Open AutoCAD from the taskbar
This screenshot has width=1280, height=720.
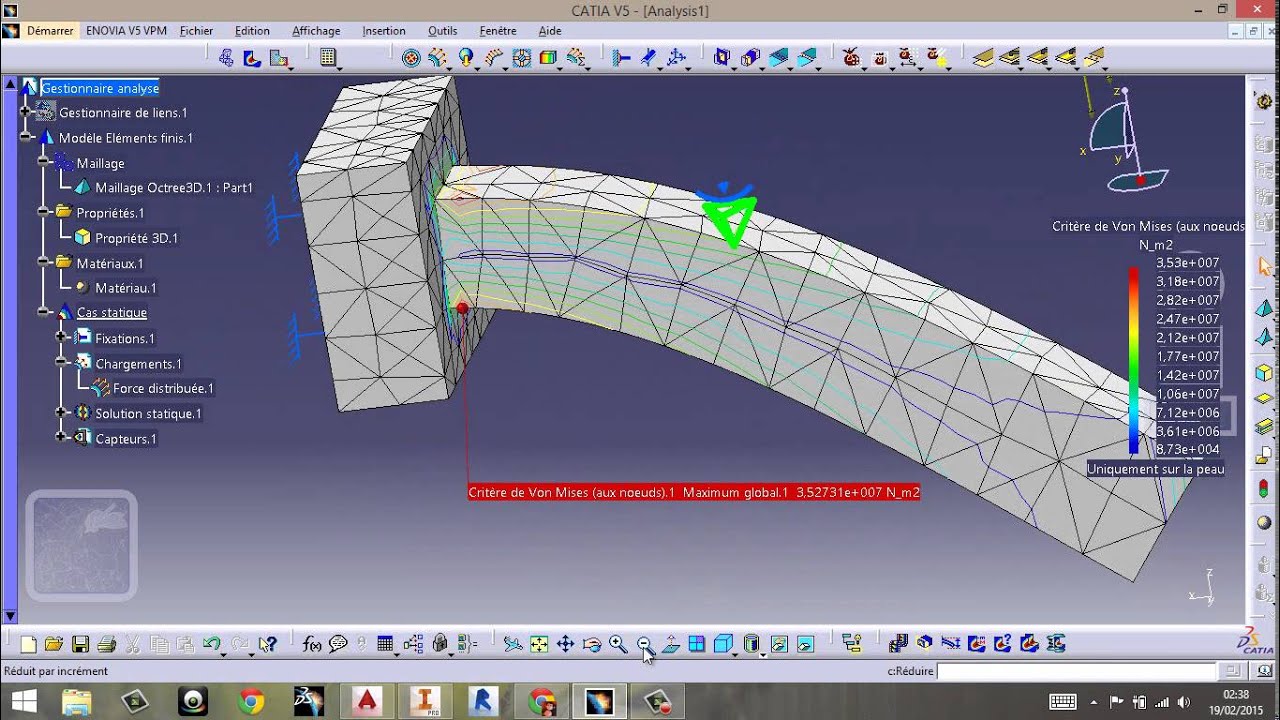pos(367,701)
